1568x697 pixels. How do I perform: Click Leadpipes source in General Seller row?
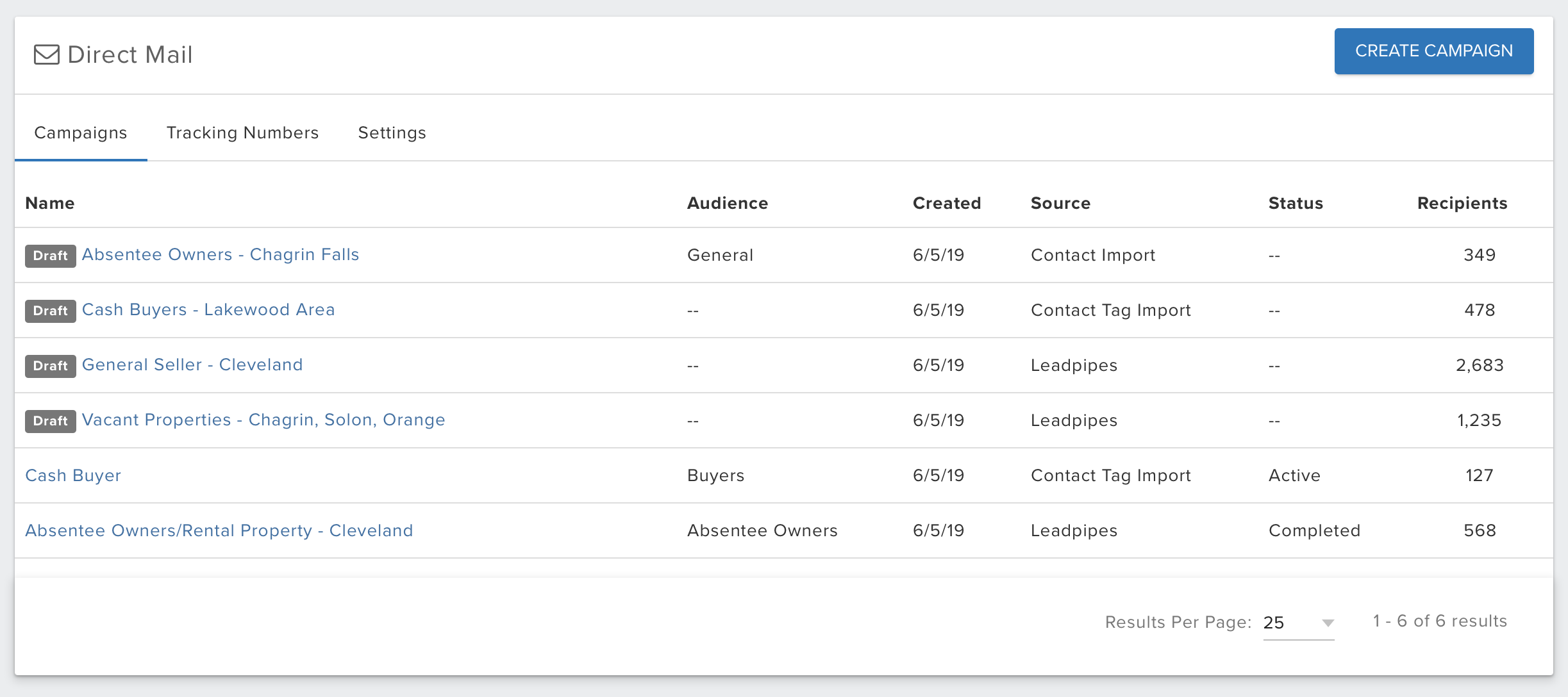click(1074, 365)
